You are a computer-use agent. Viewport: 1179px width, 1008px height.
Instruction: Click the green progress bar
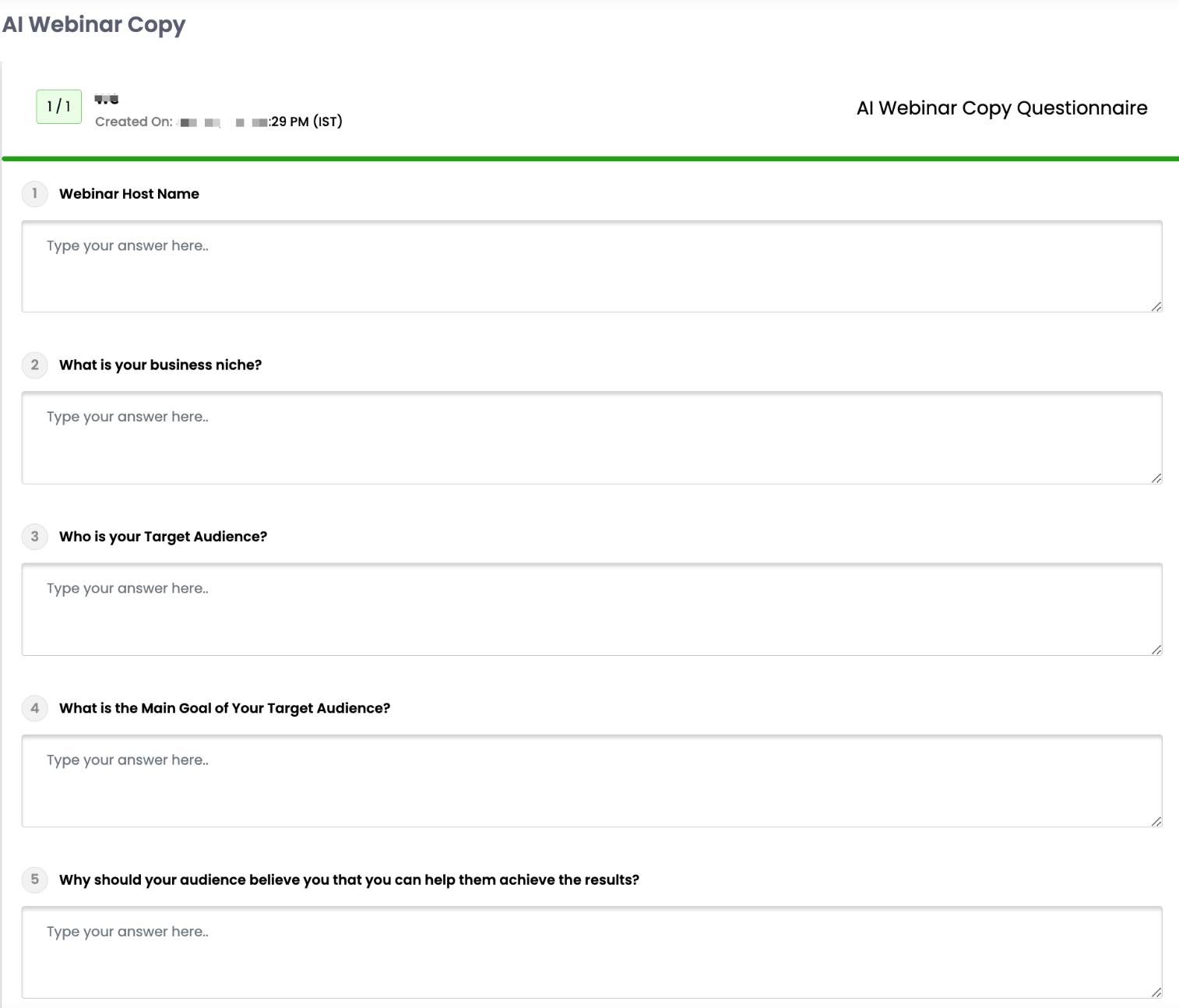589,159
